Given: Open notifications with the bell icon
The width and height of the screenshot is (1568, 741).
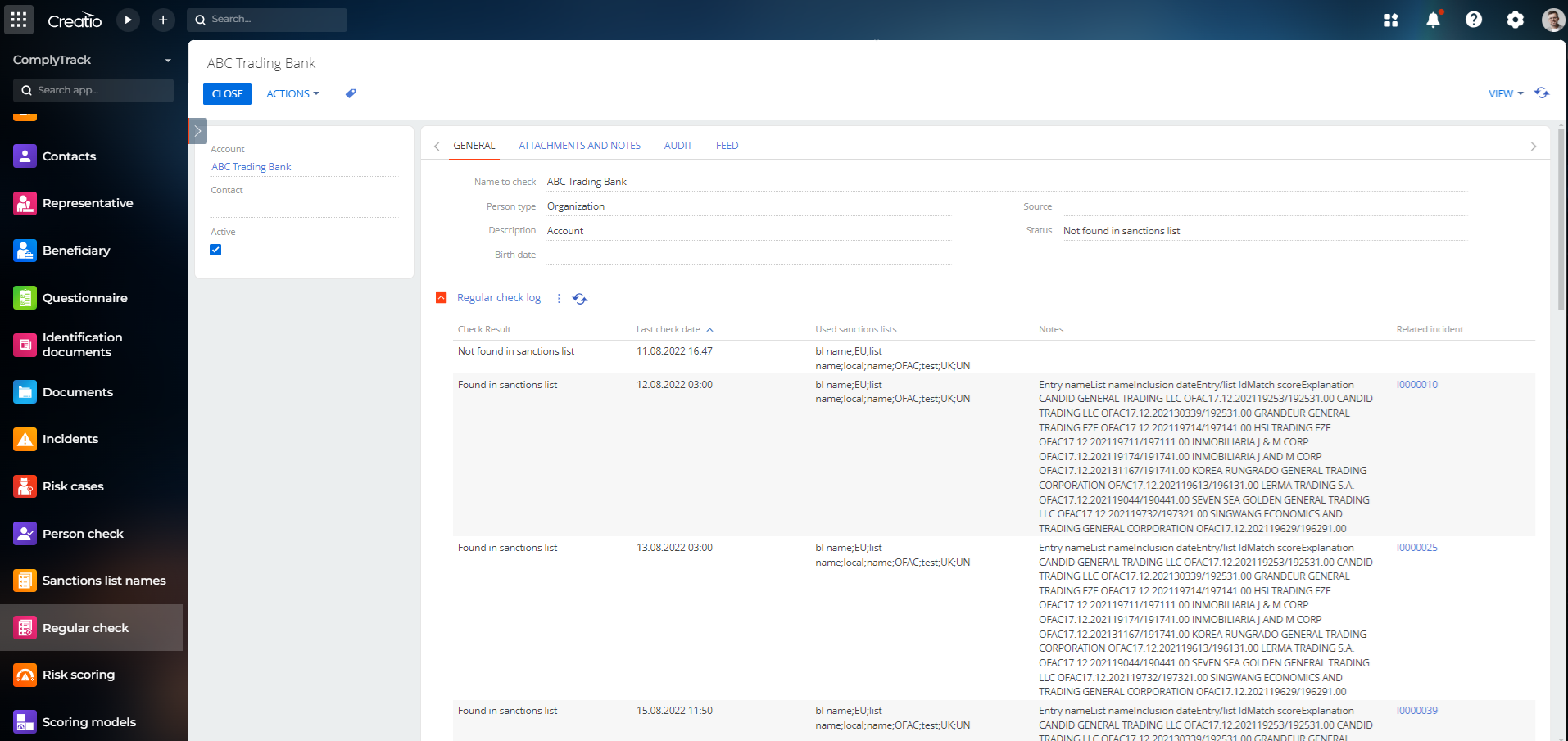Looking at the screenshot, I should (1433, 20).
